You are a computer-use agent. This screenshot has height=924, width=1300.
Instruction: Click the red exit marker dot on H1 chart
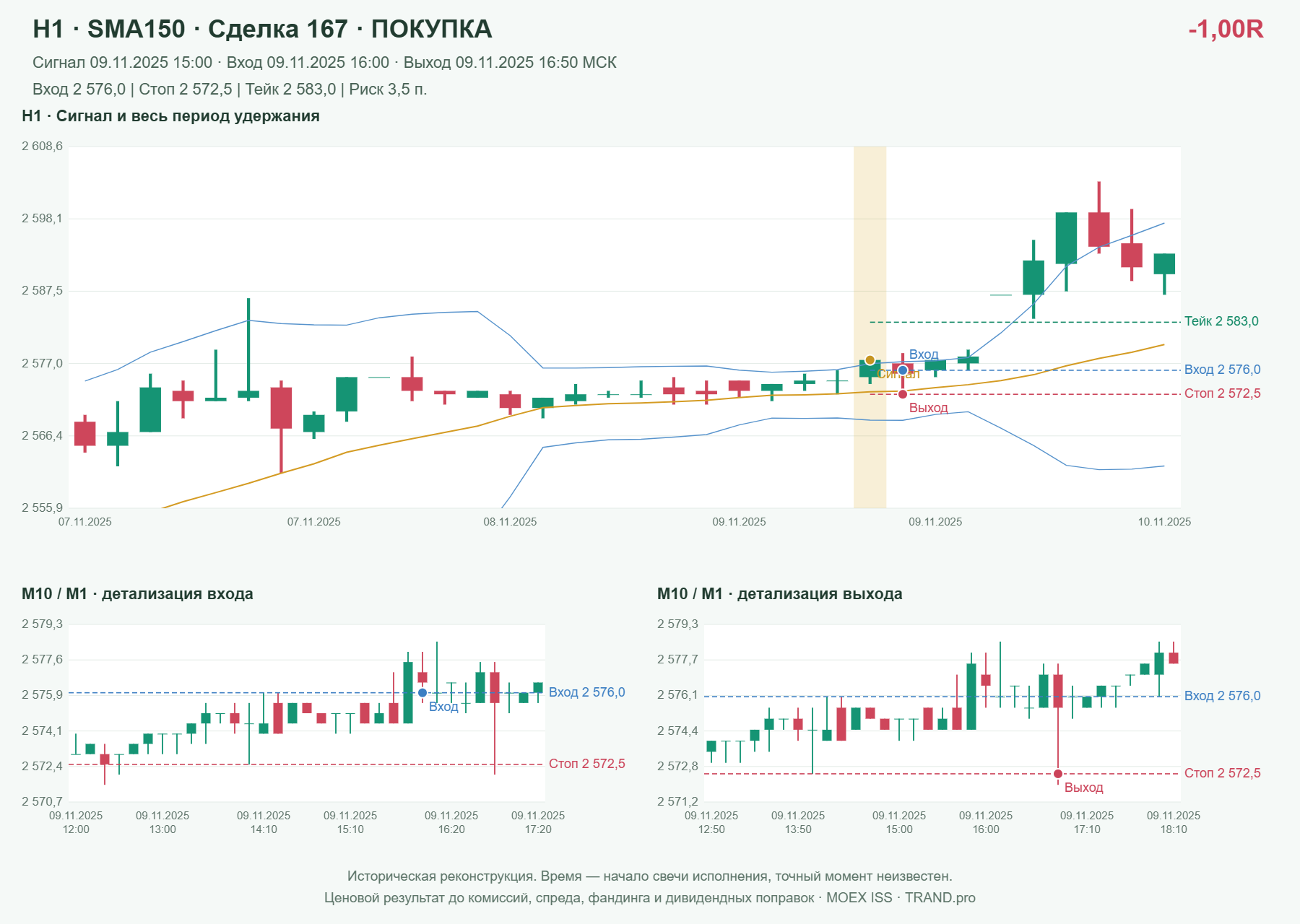903,394
